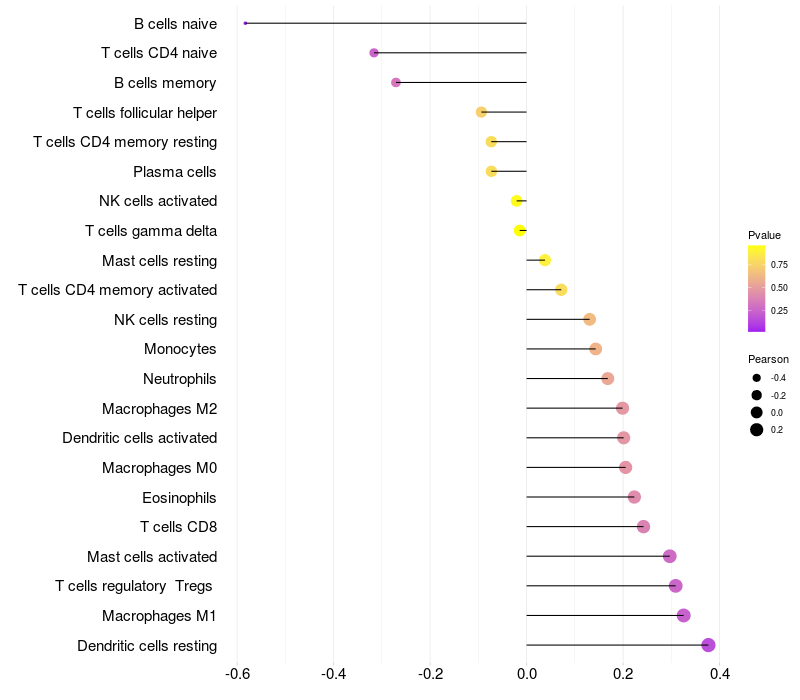Click the Monocytes data point
This screenshot has width=800, height=700.
pyautogui.click(x=596, y=349)
